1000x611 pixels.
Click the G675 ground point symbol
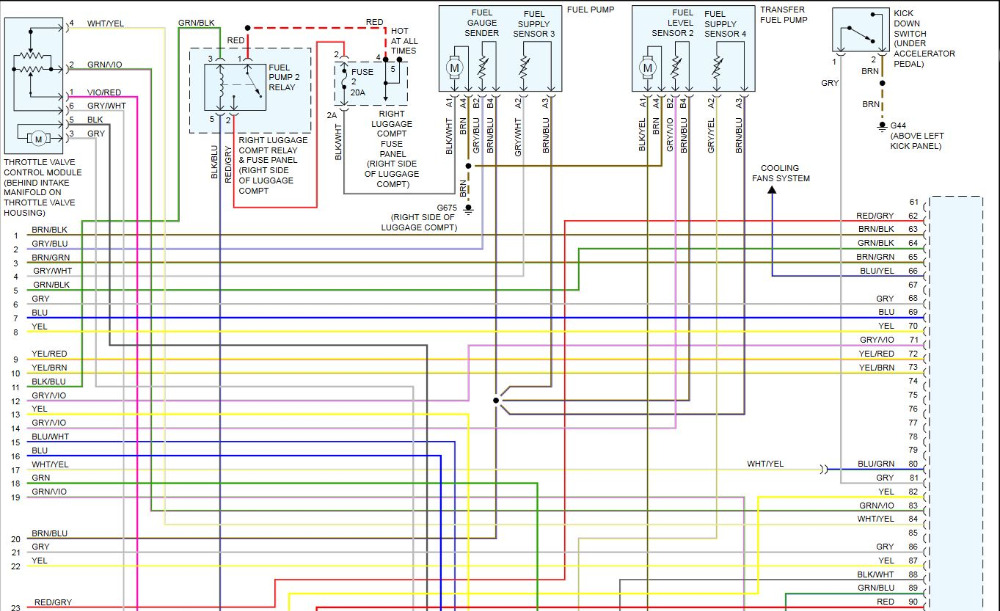(469, 209)
